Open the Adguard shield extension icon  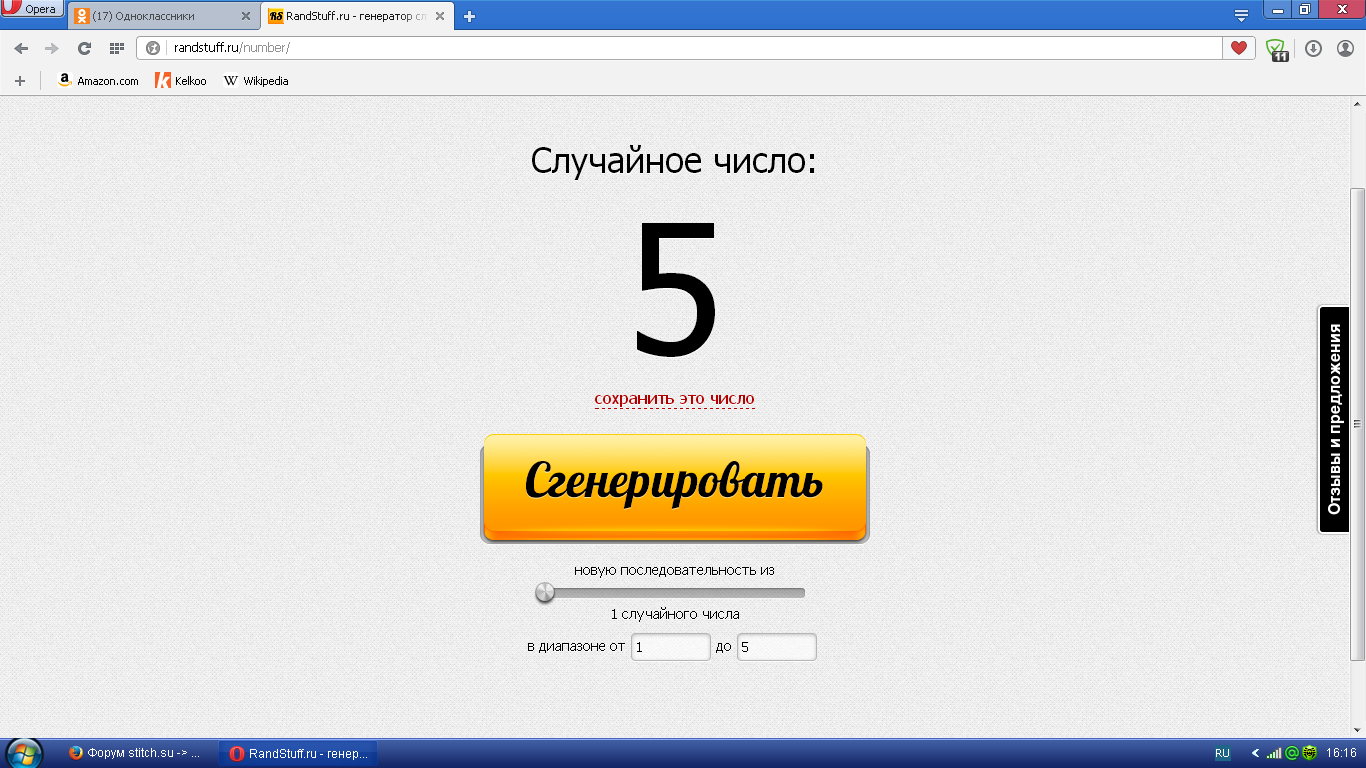click(1276, 49)
